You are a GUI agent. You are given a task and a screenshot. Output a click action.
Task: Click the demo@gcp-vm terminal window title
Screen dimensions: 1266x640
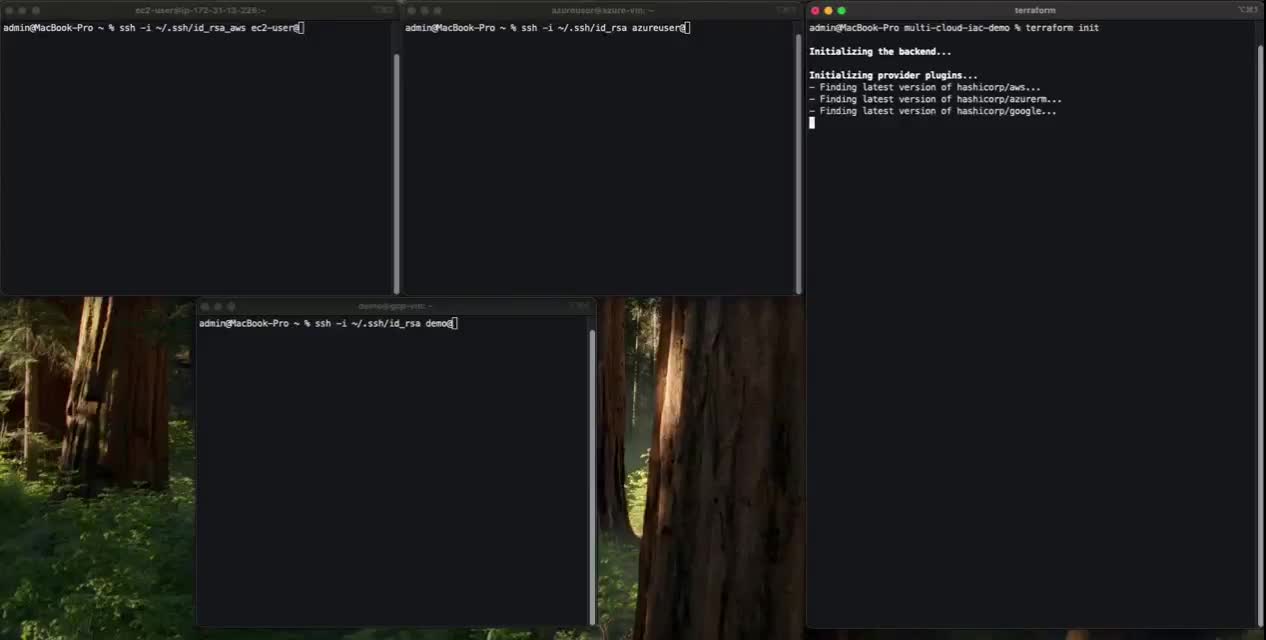tap(395, 306)
